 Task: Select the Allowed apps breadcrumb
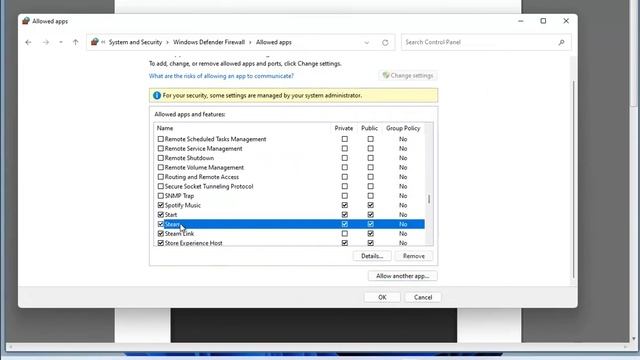click(x=273, y=42)
